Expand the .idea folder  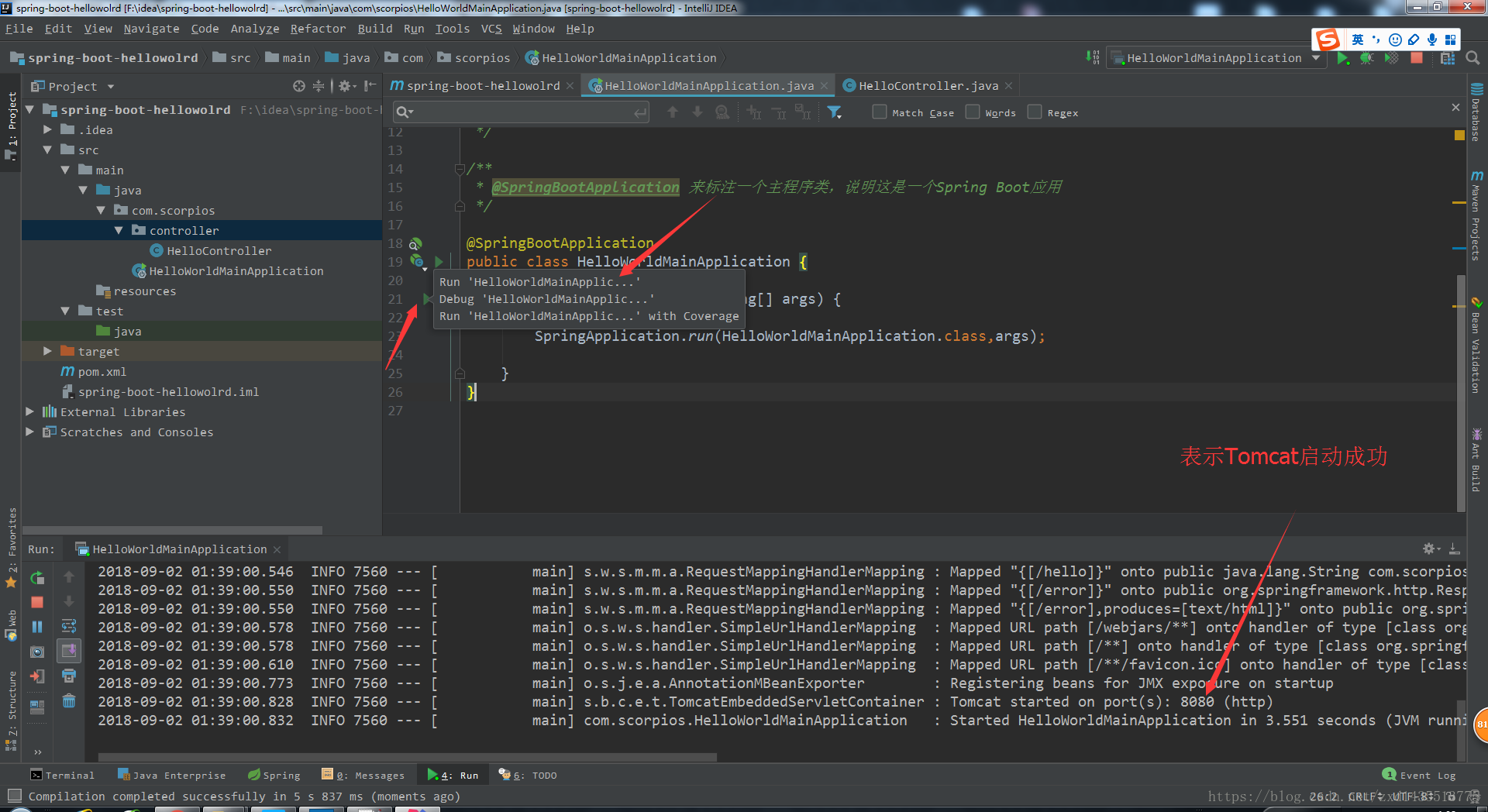coord(47,130)
